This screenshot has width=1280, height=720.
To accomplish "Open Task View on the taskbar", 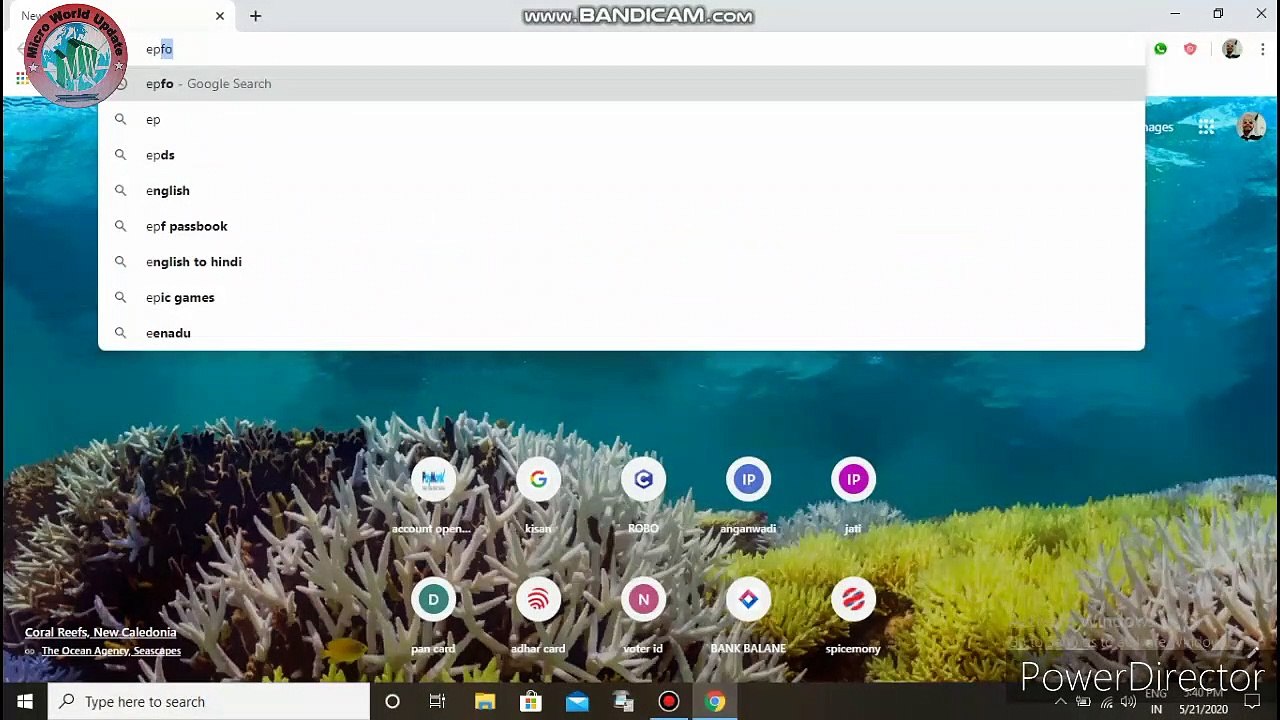I will 437,702.
